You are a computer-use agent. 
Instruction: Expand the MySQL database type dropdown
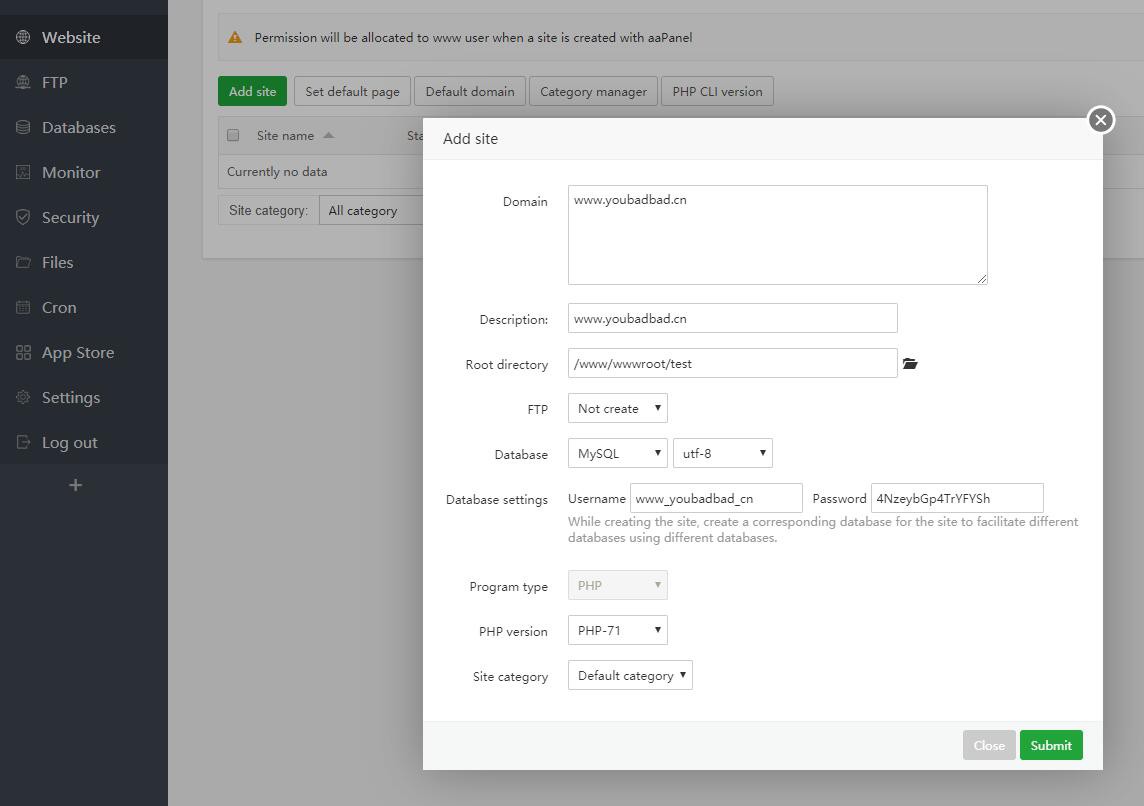[x=617, y=453]
